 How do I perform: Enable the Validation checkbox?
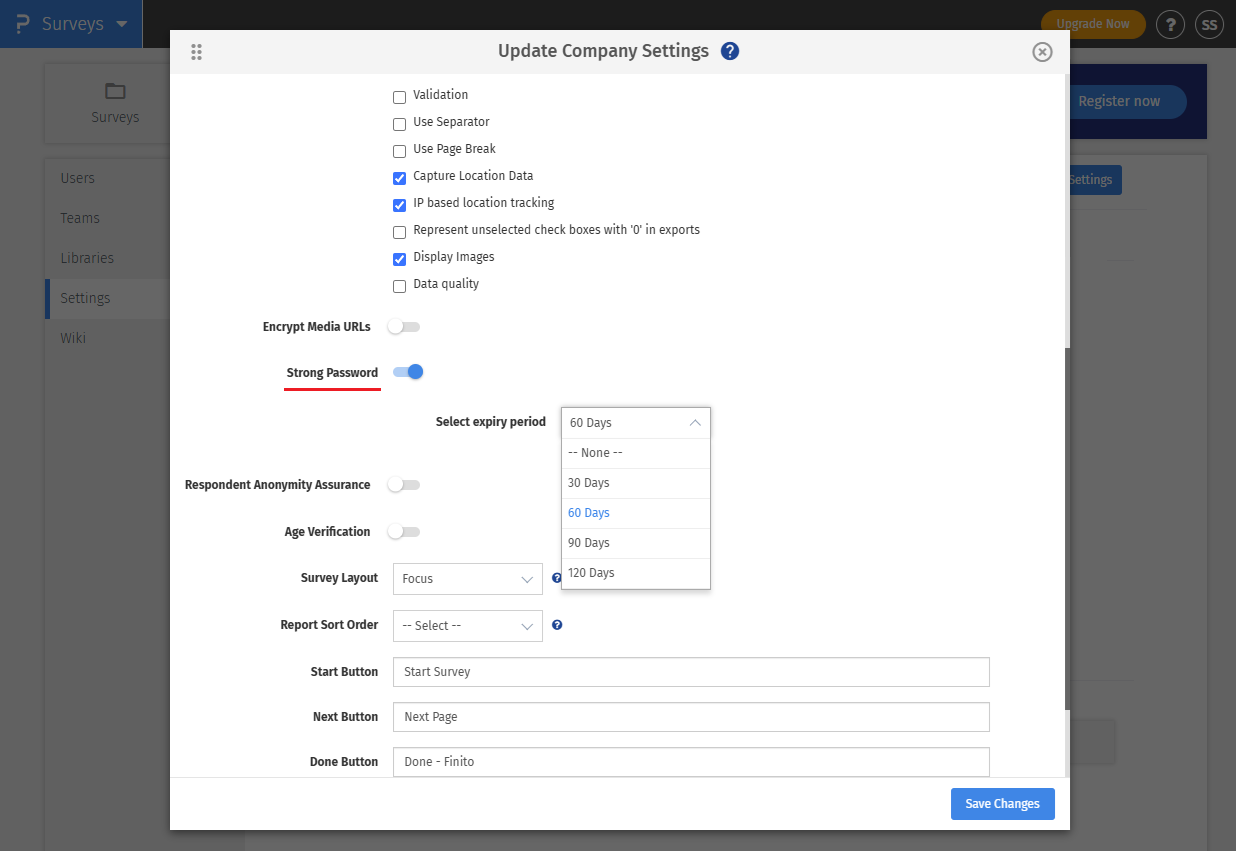point(399,95)
